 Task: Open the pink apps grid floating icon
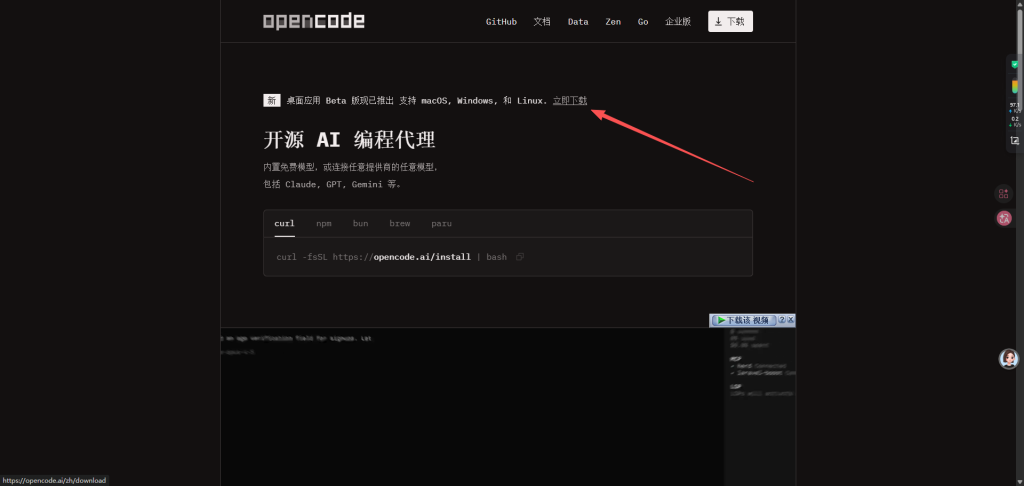(1004, 193)
